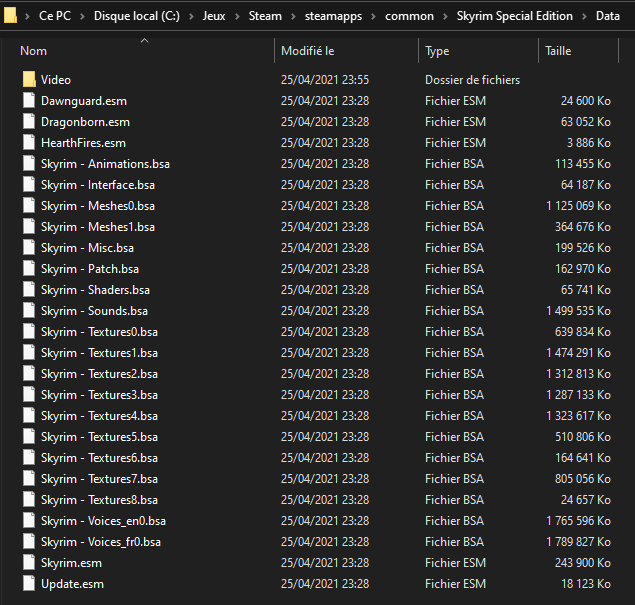
Task: Select the file name Skyrim.esm
Action: point(71,563)
